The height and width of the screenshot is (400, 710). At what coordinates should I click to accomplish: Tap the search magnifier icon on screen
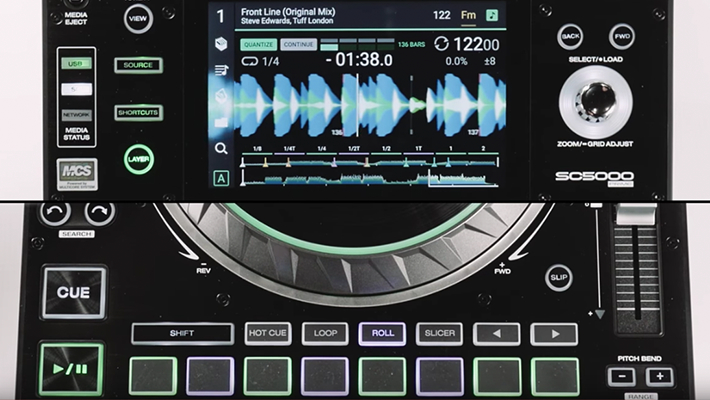point(221,149)
